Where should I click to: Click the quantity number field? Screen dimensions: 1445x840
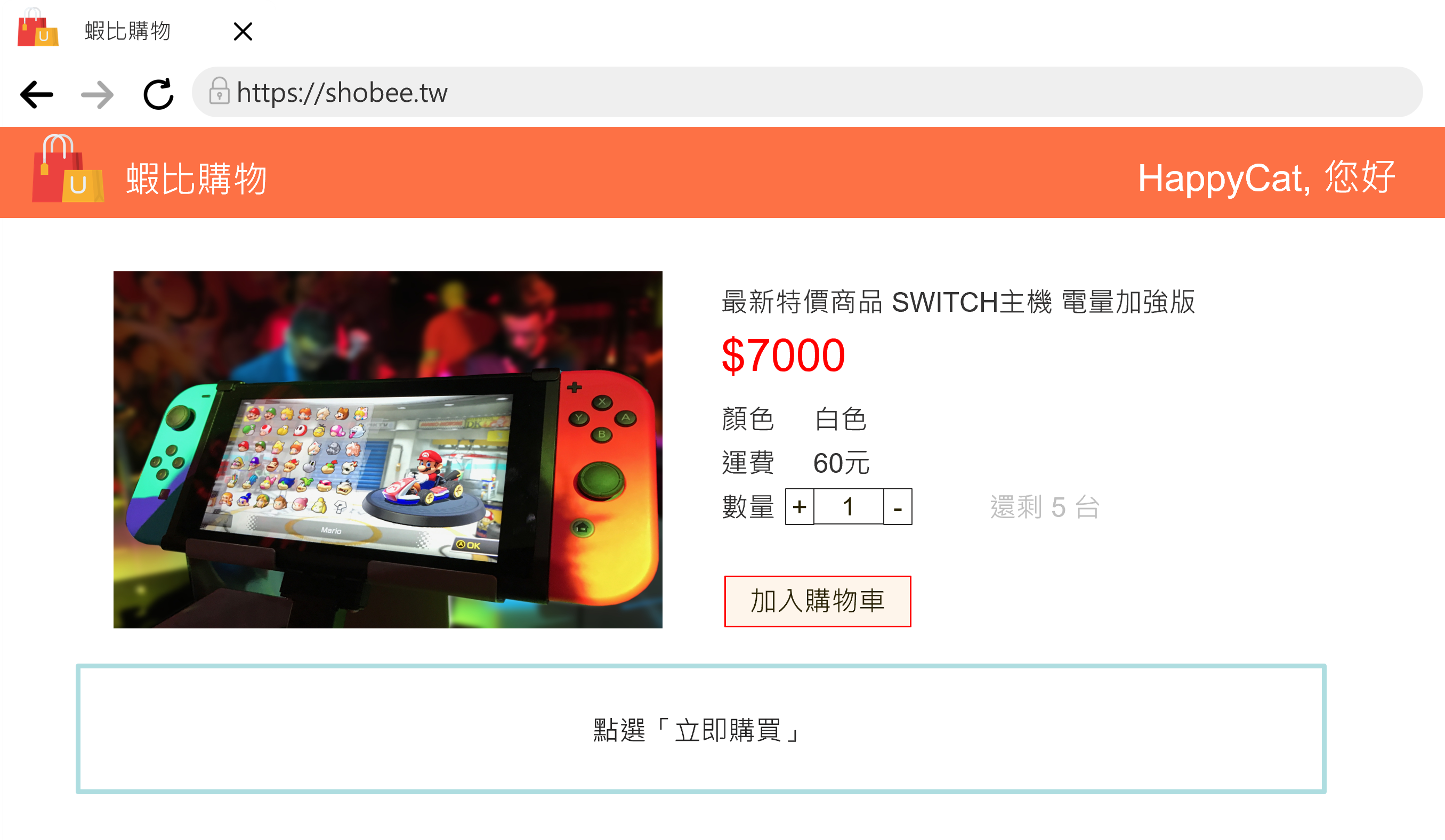[x=849, y=507]
